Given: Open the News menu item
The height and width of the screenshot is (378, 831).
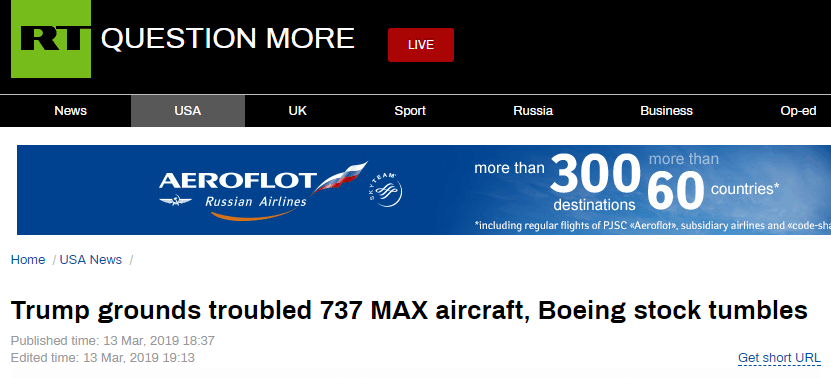Looking at the screenshot, I should (70, 111).
